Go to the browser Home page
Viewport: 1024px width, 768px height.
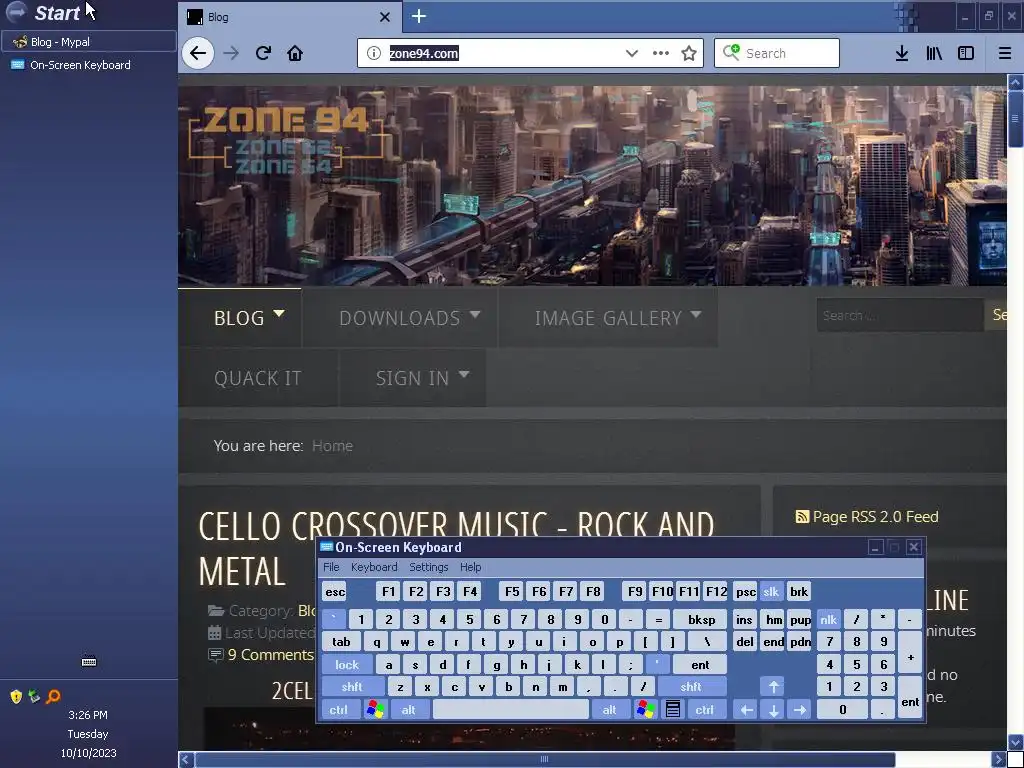(295, 54)
